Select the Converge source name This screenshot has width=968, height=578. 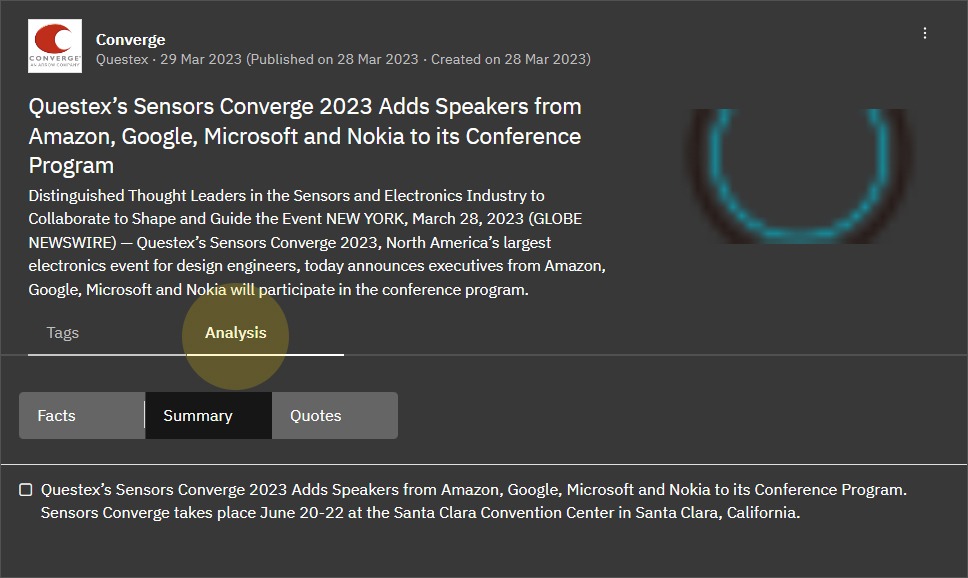tap(130, 39)
